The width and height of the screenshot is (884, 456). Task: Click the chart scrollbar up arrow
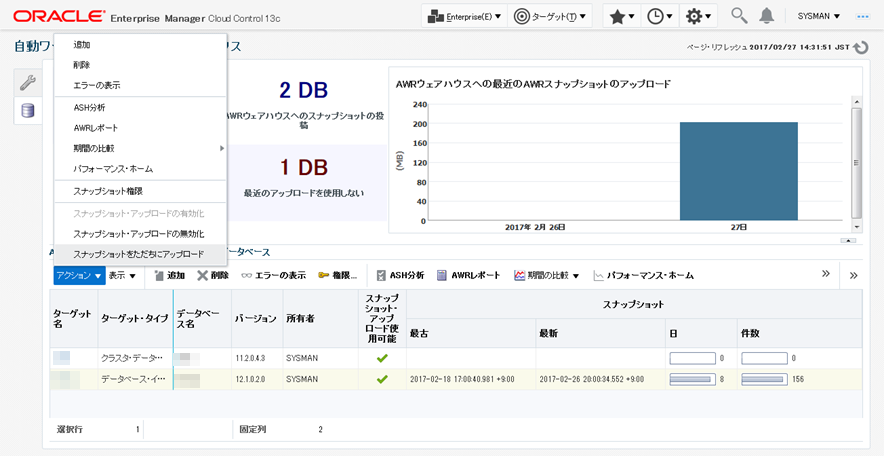point(857,101)
